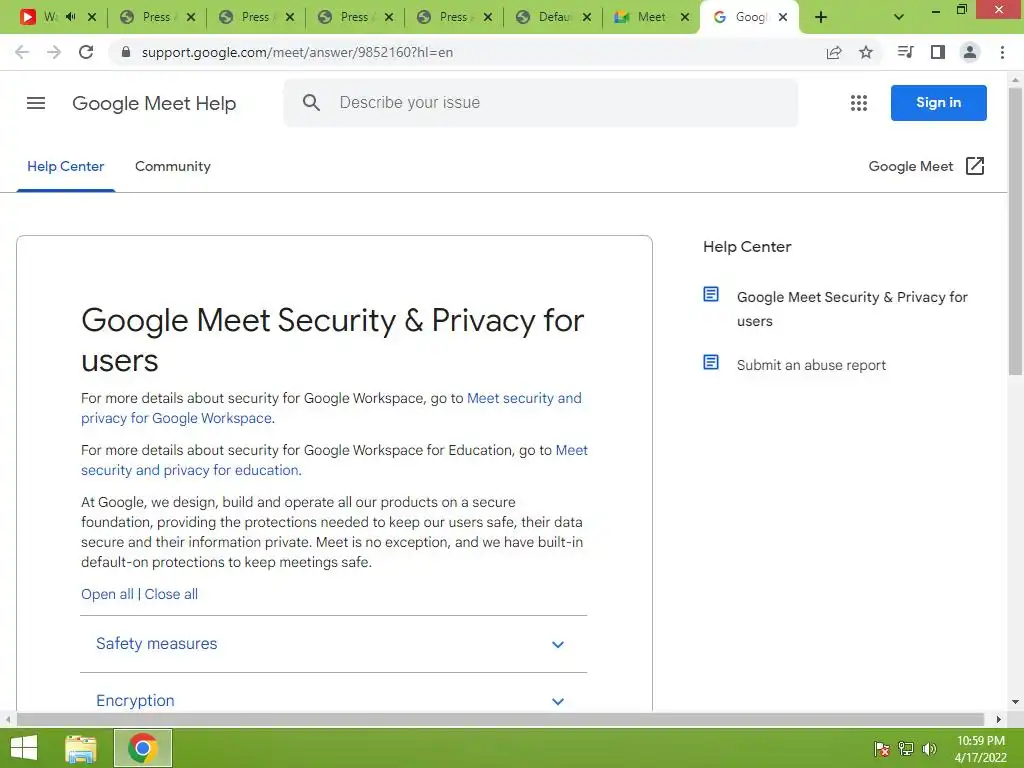Viewport: 1024px width, 768px height.
Task: Open File Explorer from taskbar
Action: (81, 748)
